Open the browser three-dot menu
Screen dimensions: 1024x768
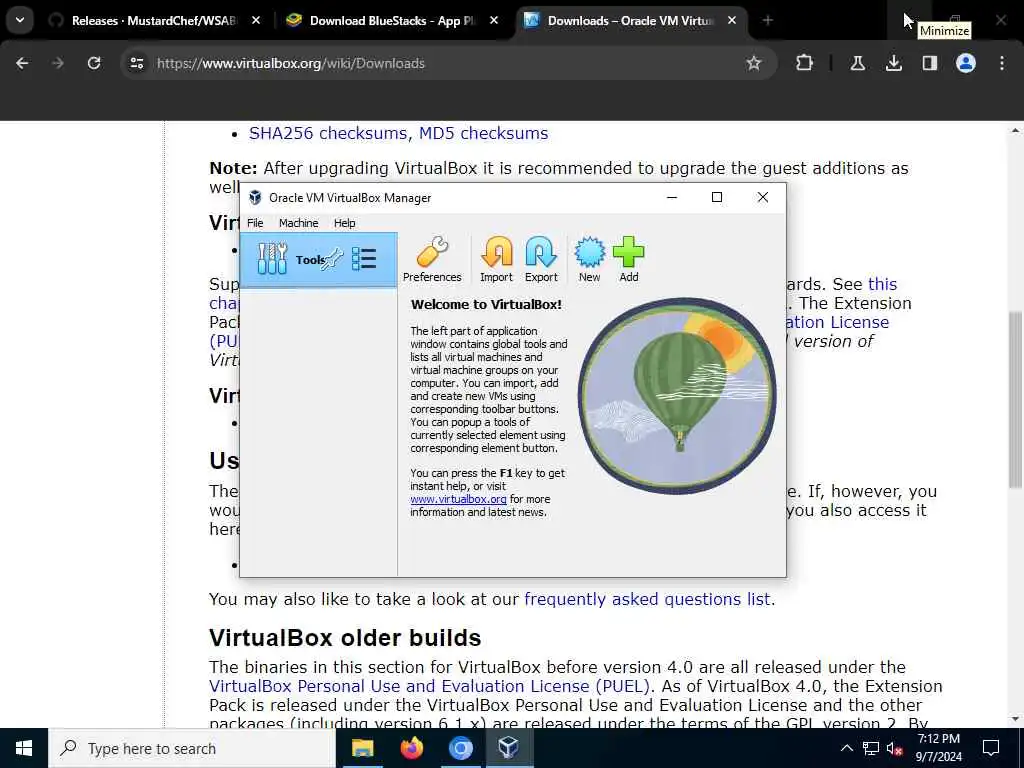[1002, 63]
